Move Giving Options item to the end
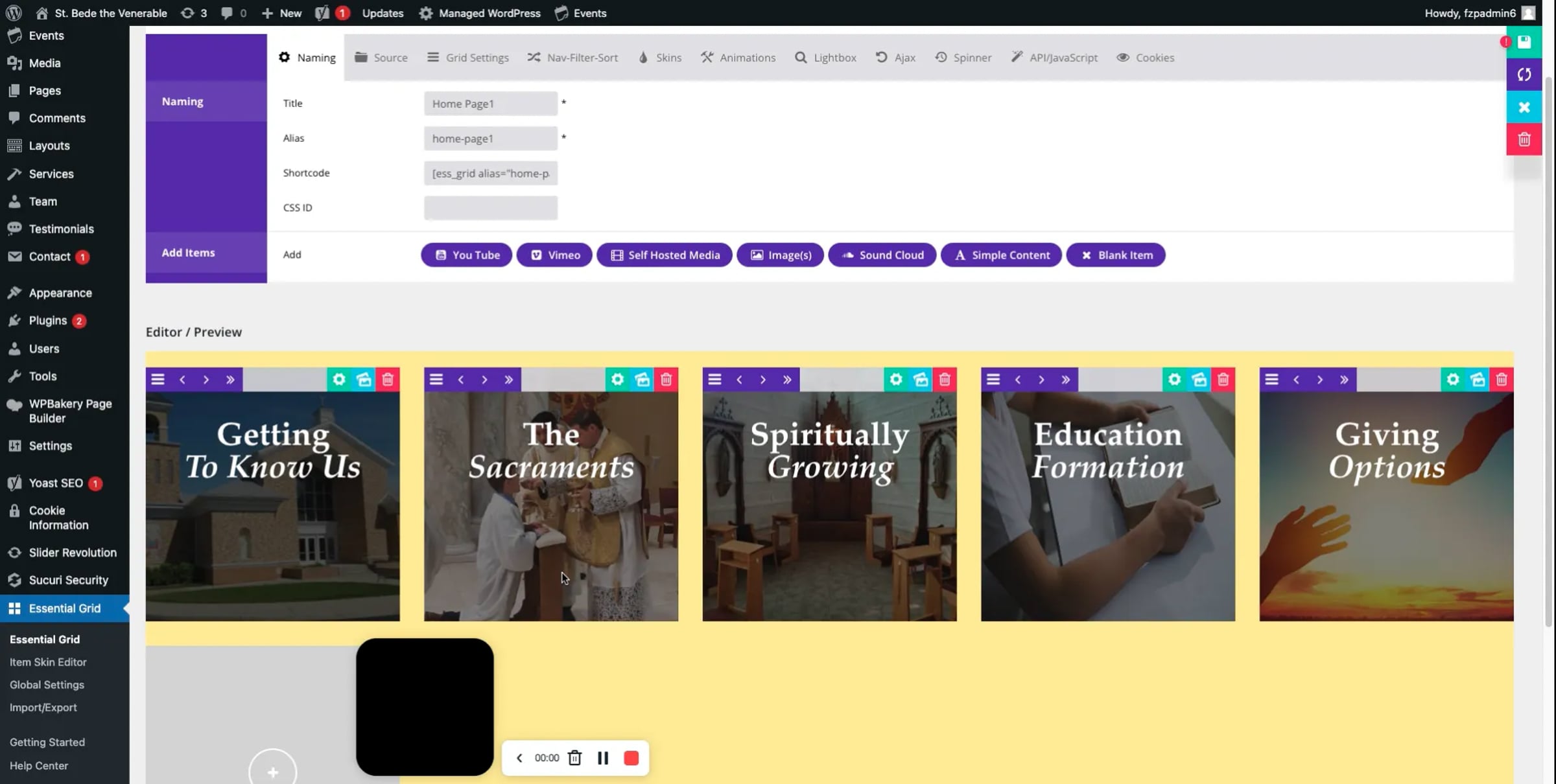 click(1344, 380)
